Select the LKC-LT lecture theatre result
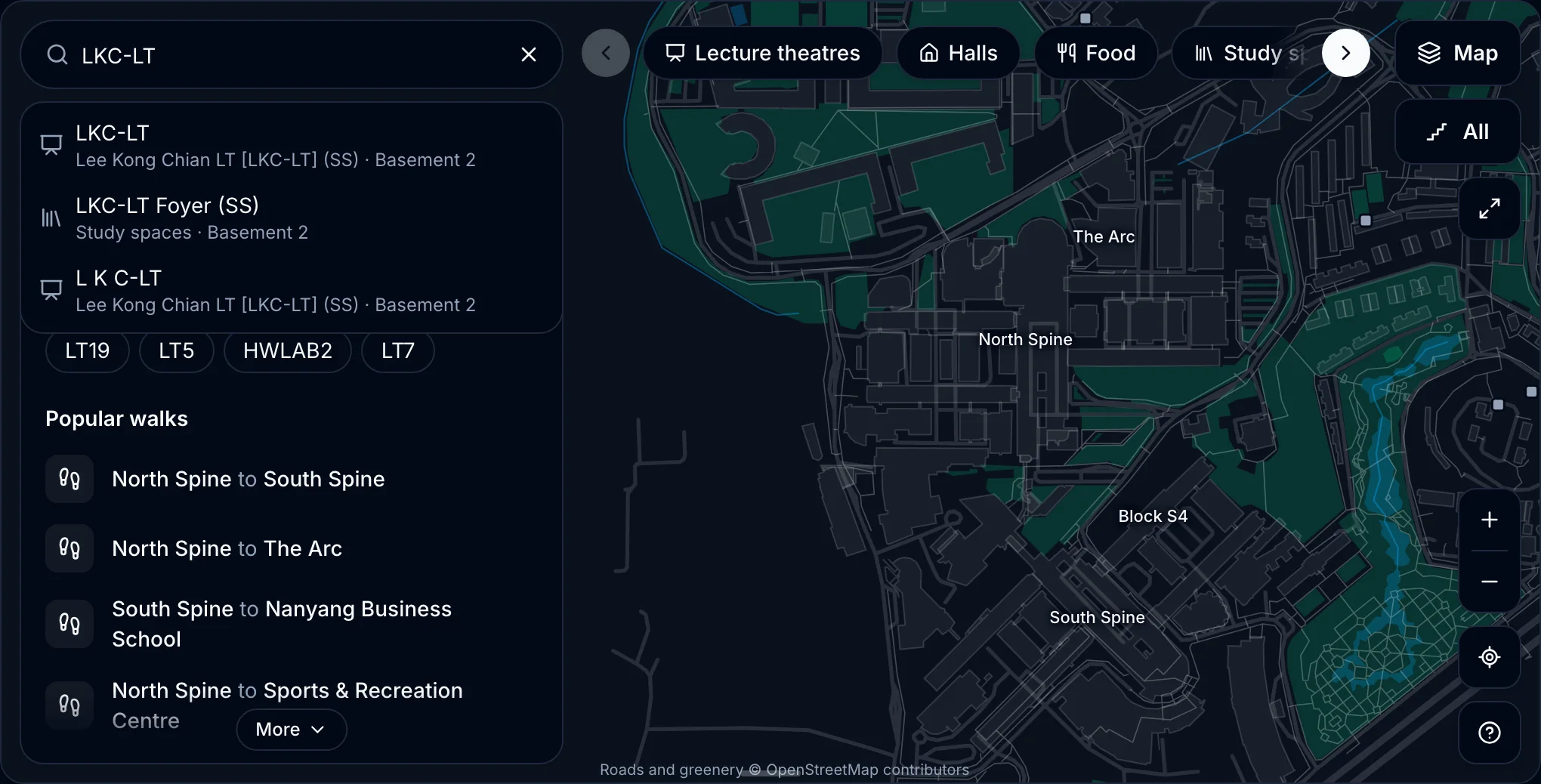 291,145
